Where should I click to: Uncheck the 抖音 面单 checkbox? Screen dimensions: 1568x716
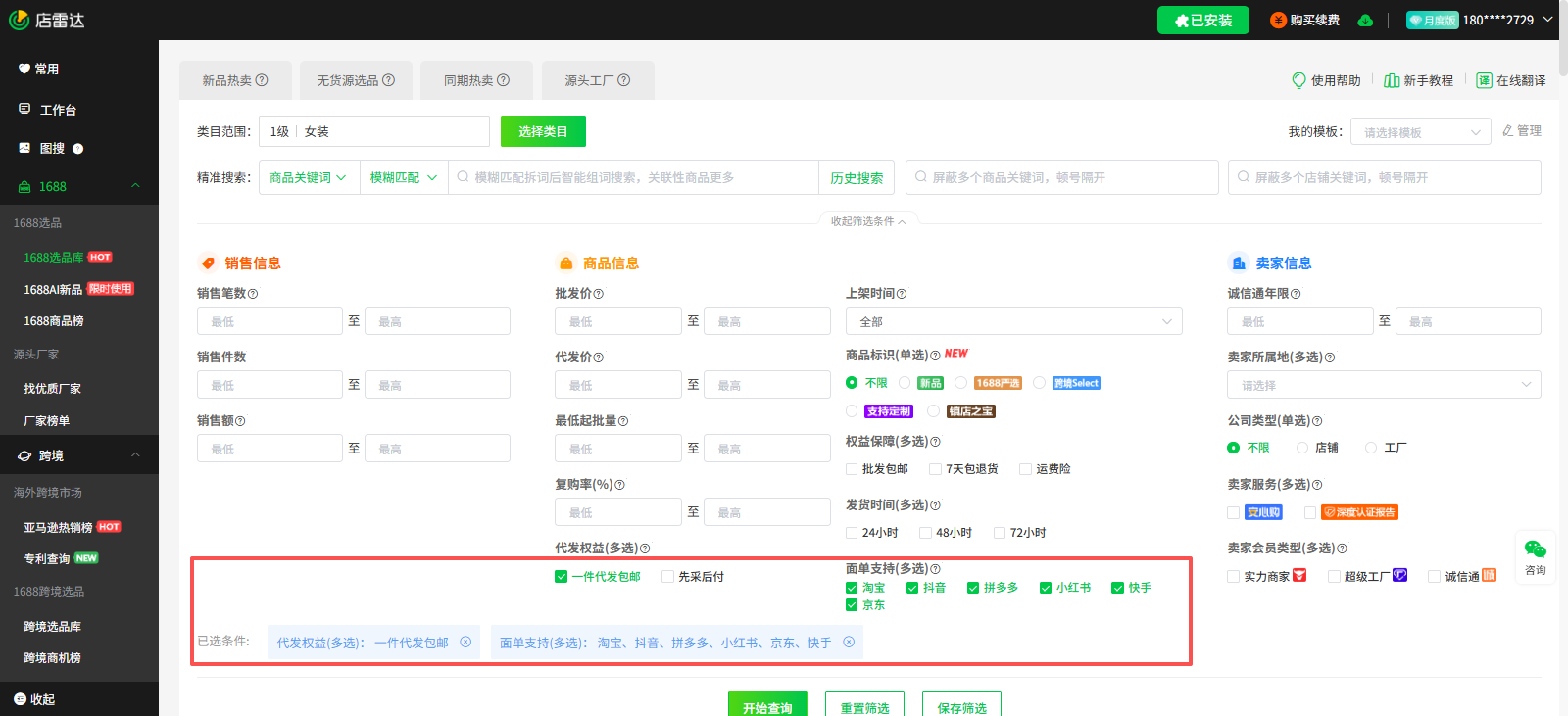click(x=912, y=588)
